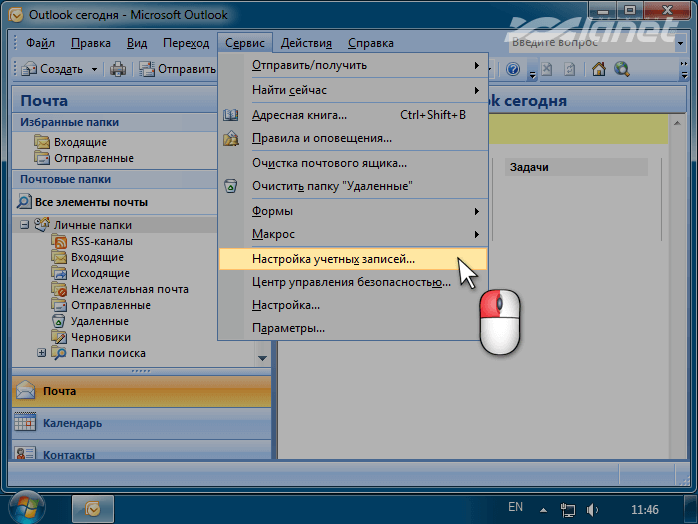Select Настройка учетных записей menu entry

coord(333,258)
